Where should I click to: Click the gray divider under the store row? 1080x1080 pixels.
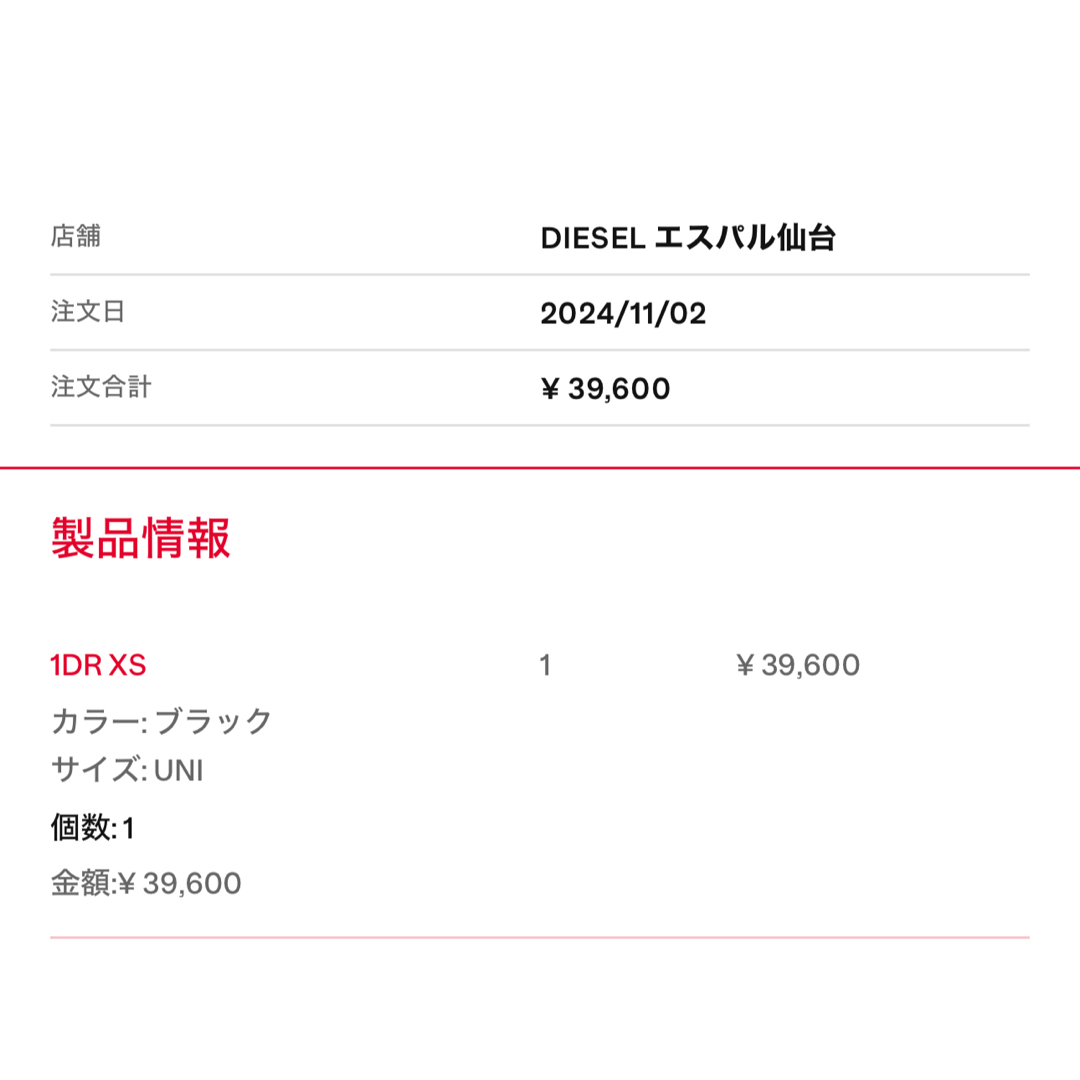point(540,275)
